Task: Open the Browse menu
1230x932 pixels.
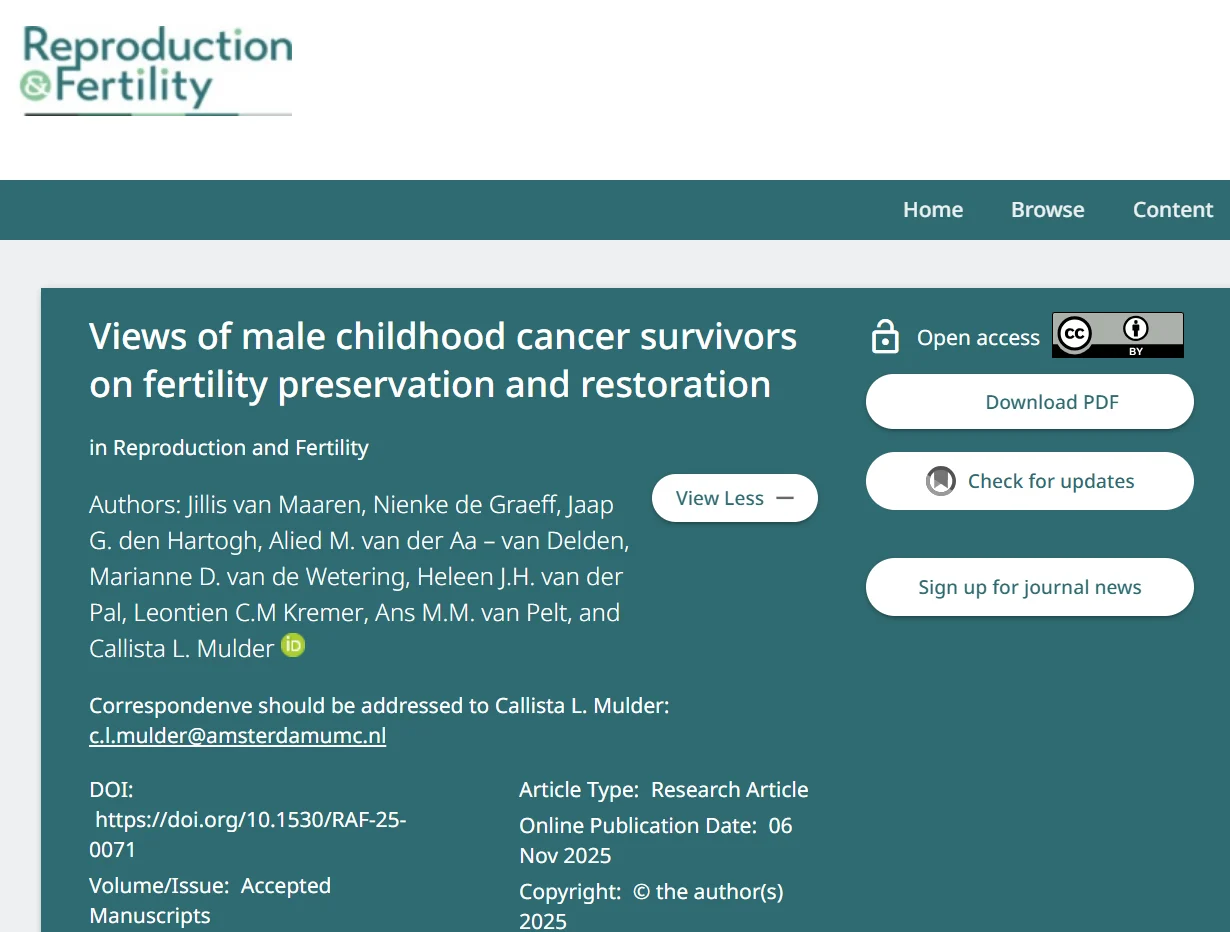Action: tap(1047, 210)
